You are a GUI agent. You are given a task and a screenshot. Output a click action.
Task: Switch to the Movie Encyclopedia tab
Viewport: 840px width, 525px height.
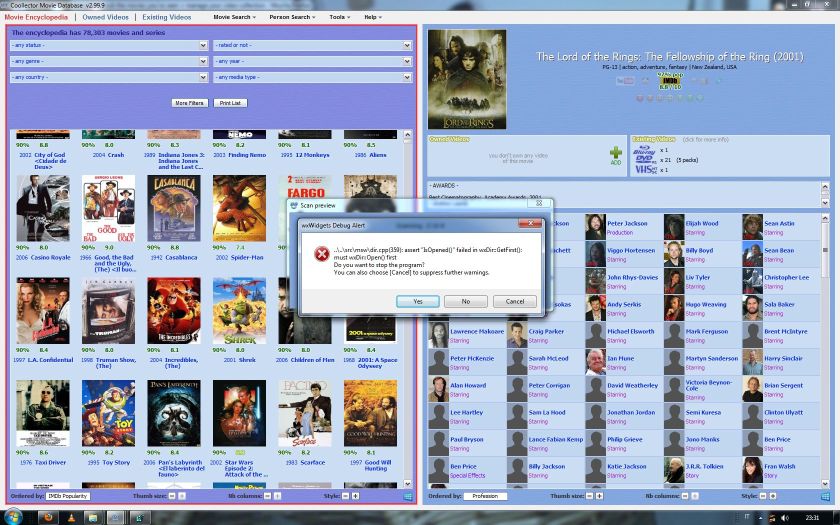36,17
